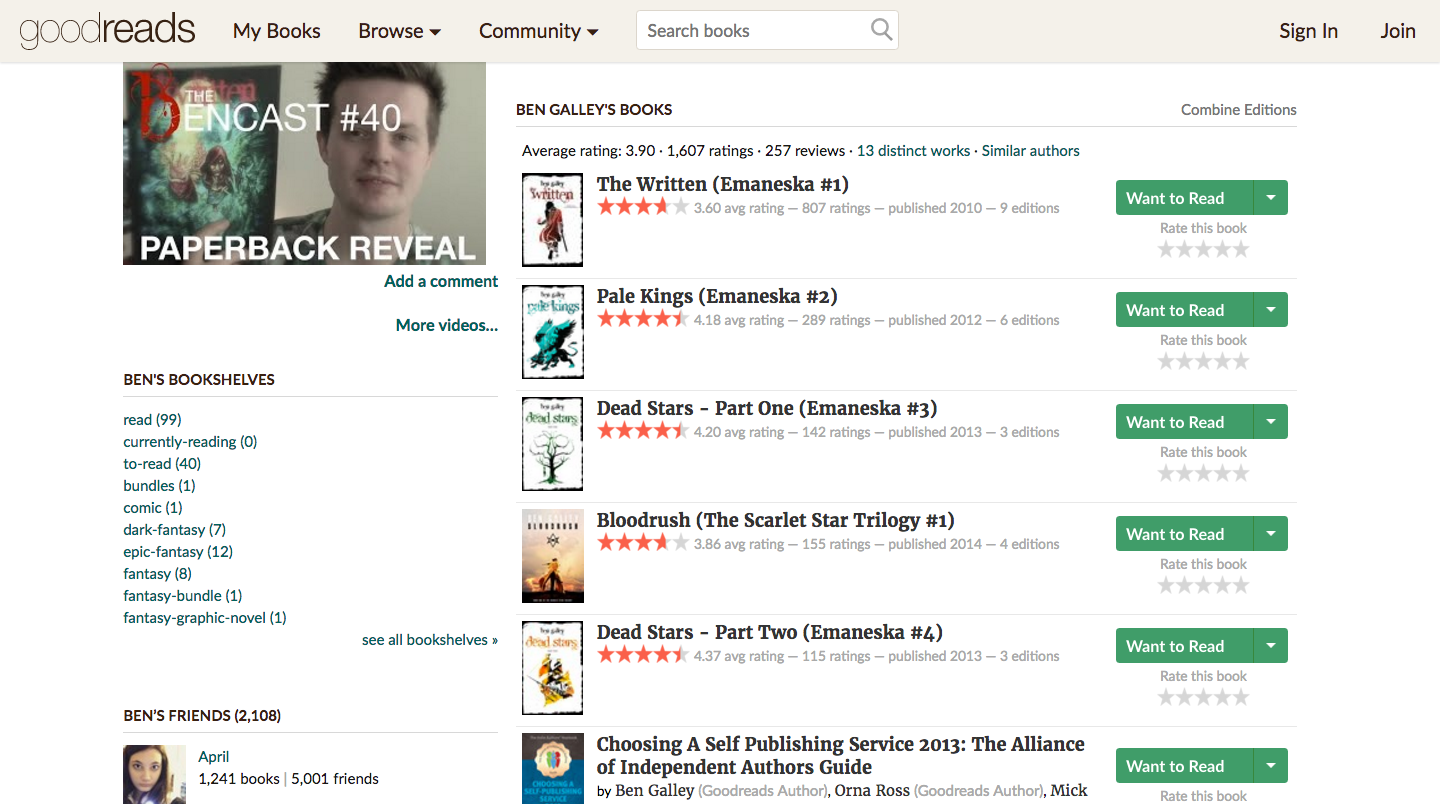This screenshot has width=1440, height=804.
Task: Click Add a comment link
Action: click(x=441, y=281)
